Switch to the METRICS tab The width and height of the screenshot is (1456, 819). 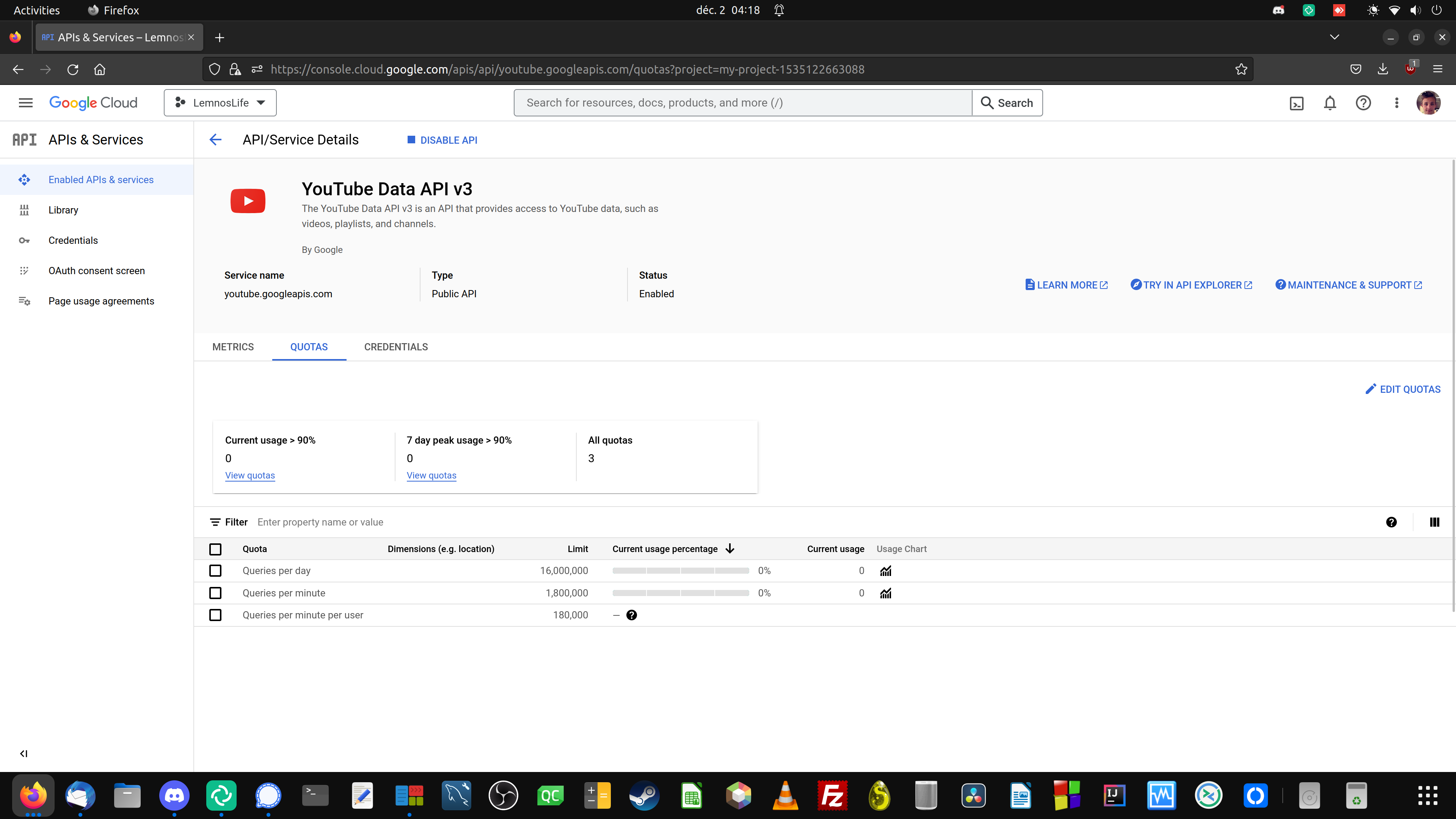(x=233, y=347)
